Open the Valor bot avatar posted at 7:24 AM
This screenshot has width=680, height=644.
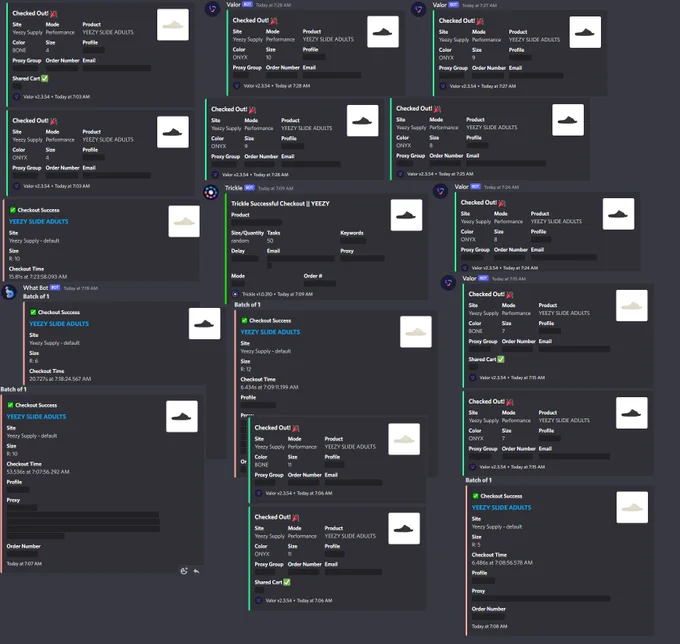[441, 191]
